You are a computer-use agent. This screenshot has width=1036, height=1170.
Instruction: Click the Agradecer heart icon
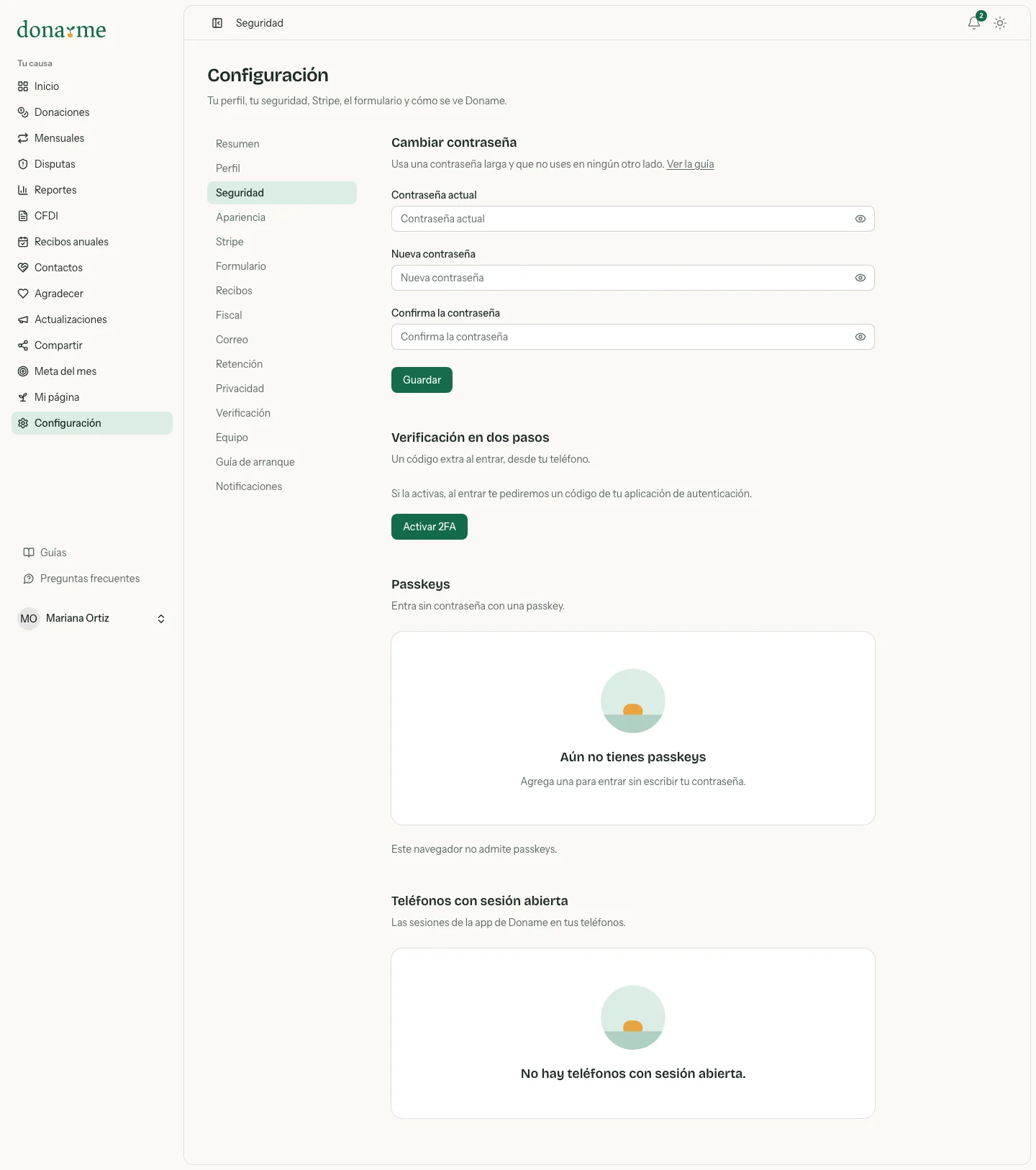click(23, 294)
